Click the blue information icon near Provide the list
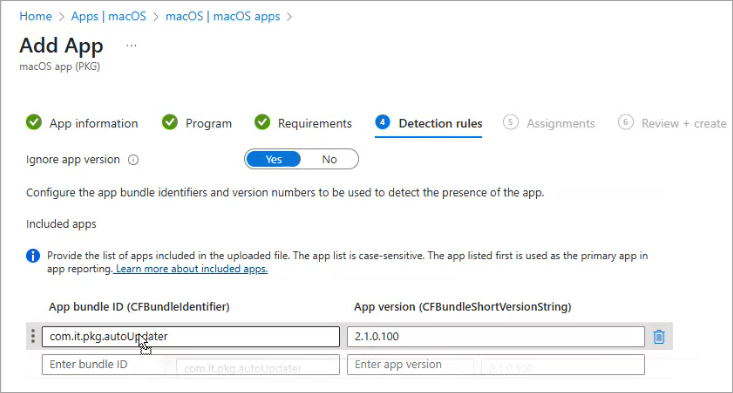733x393 pixels. pyautogui.click(x=33, y=256)
